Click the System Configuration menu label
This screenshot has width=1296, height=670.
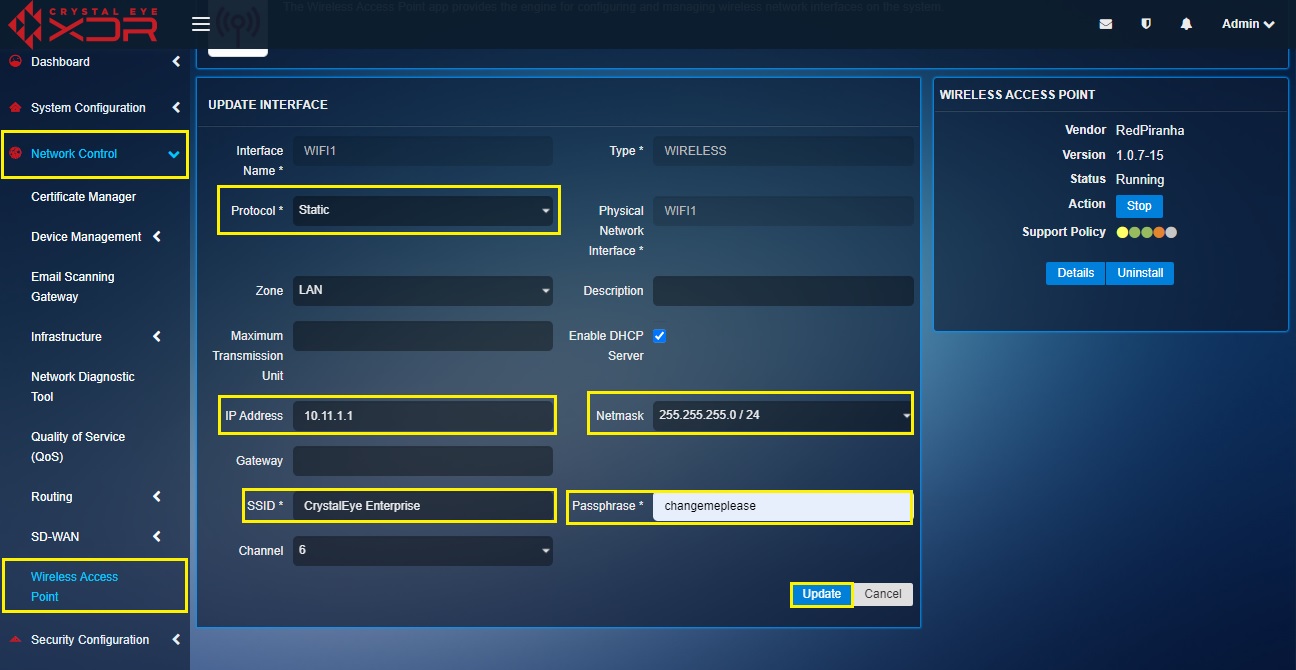pos(88,108)
